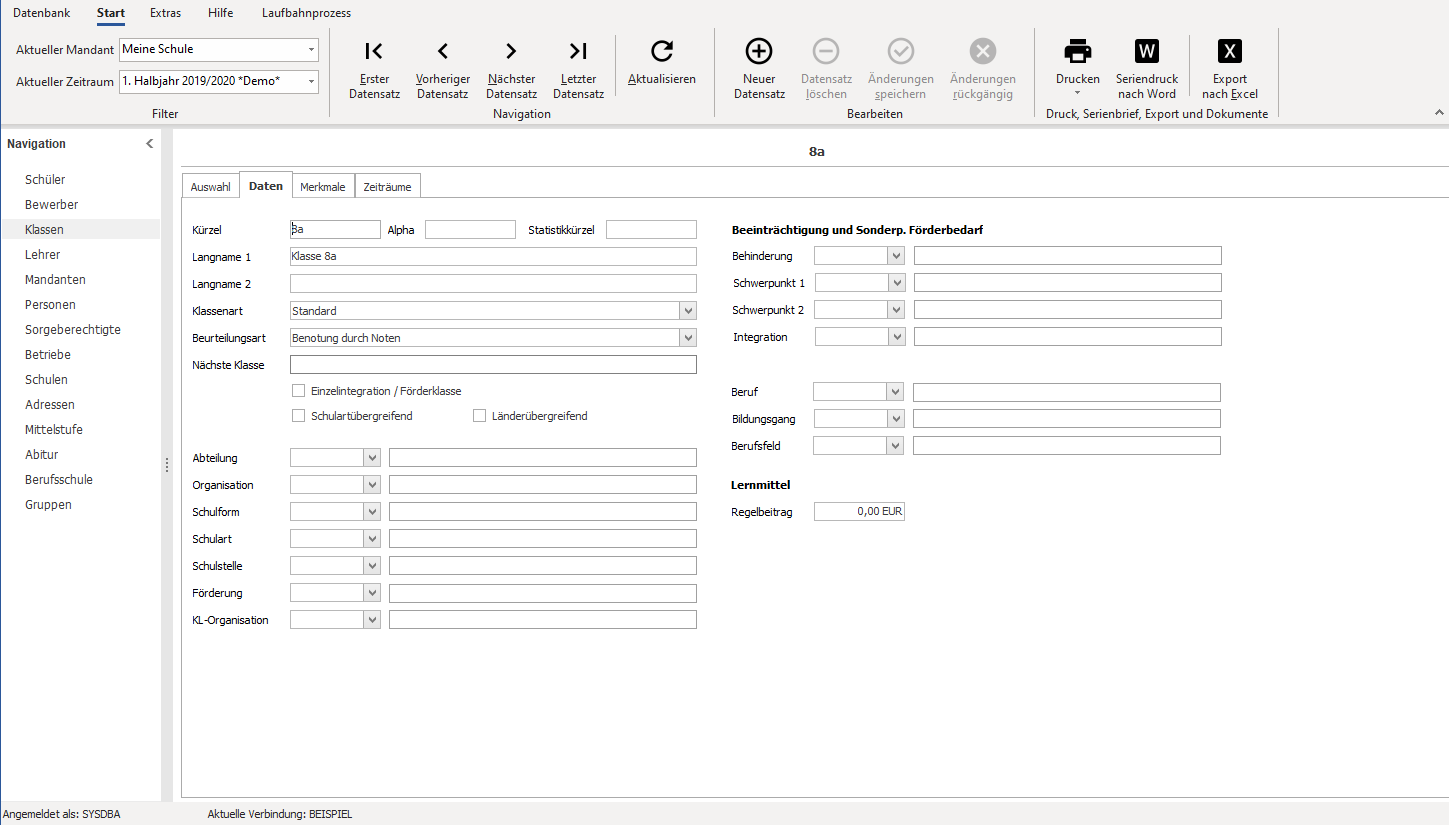Enable Einzelintegration / Förderklasse checkbox
Screen dimensions: 1449x825
click(298, 391)
